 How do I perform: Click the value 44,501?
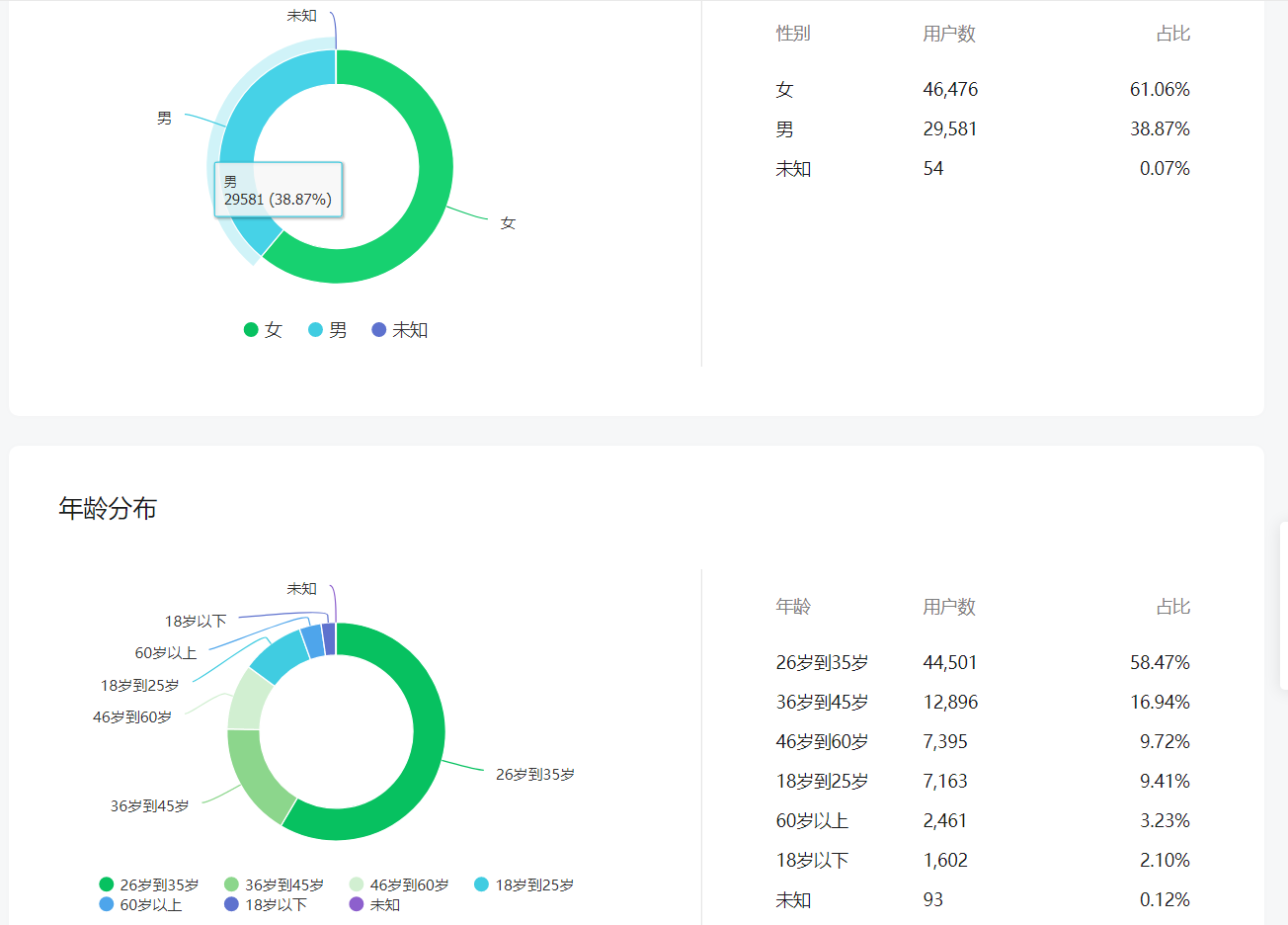pos(950,663)
